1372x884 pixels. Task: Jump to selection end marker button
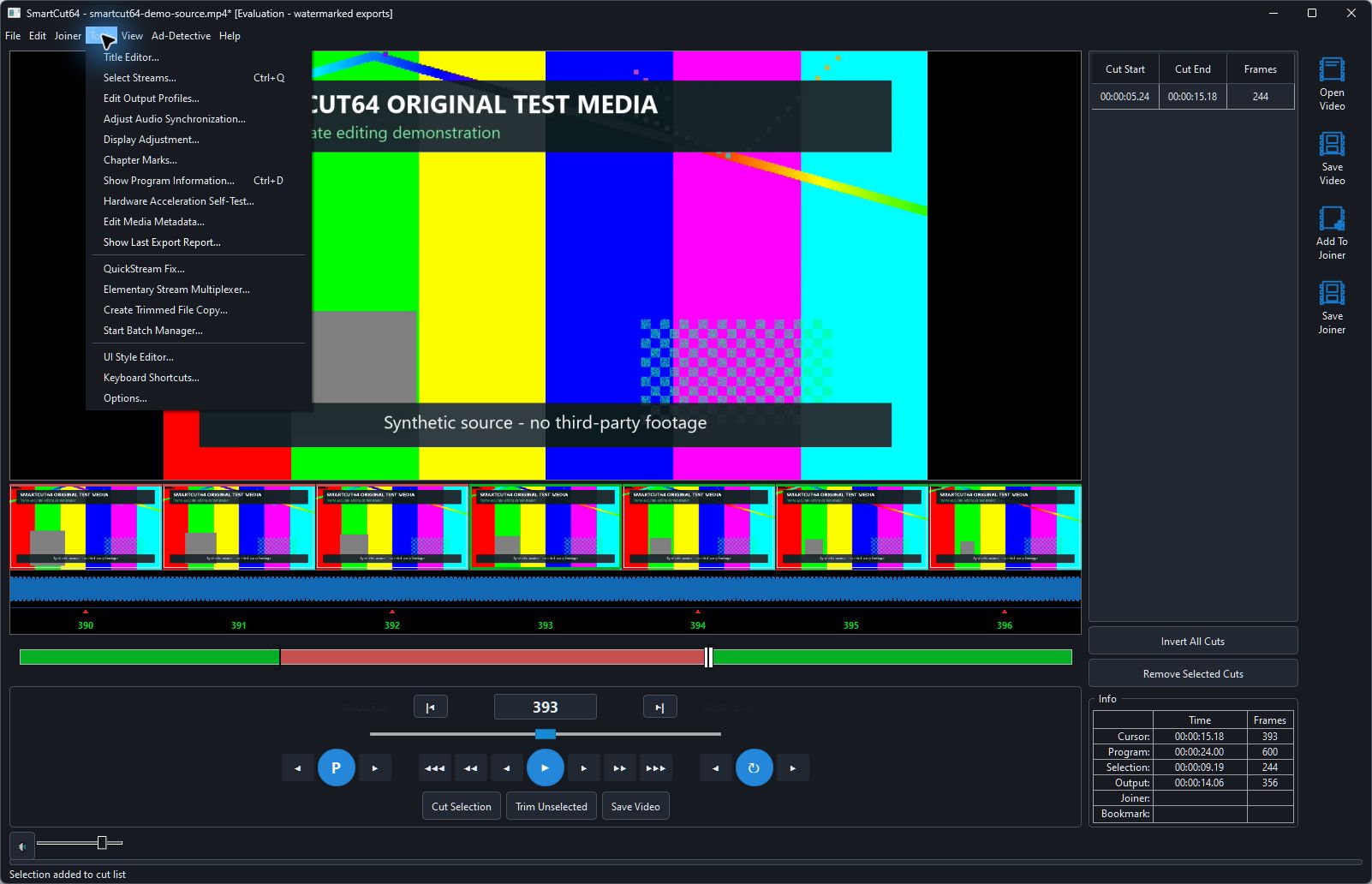click(x=659, y=707)
